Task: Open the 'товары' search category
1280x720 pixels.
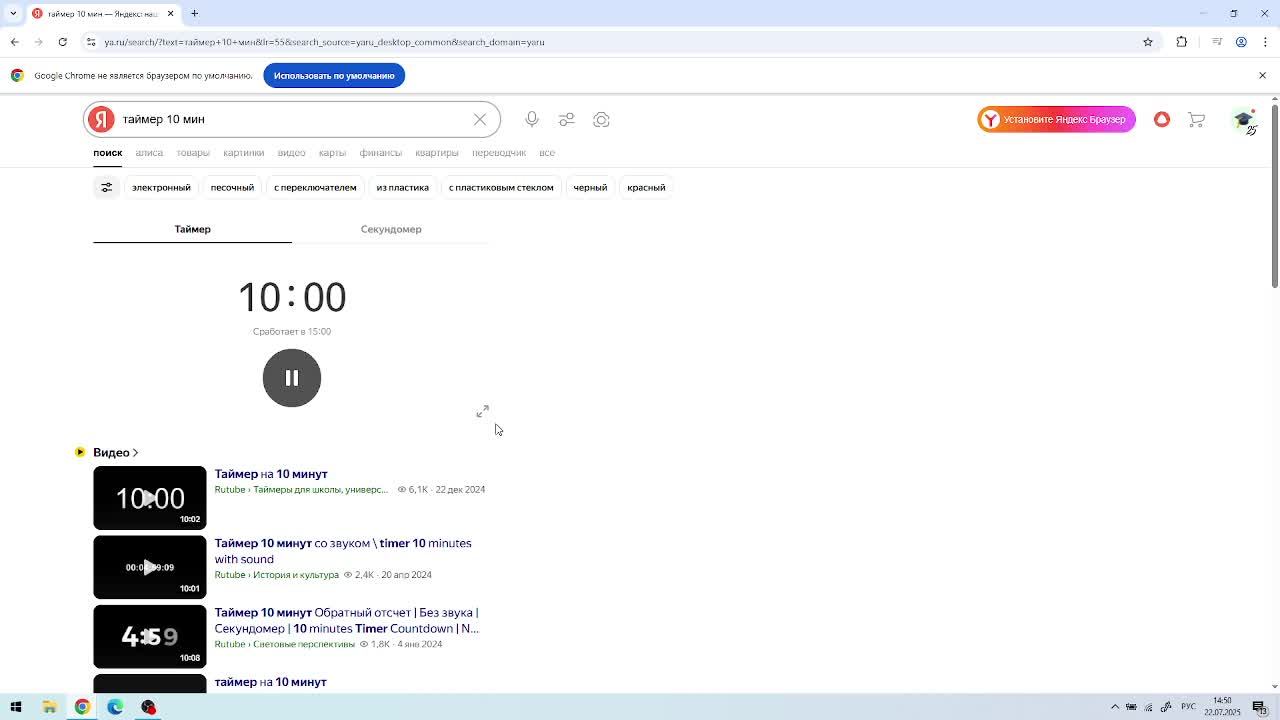Action: coord(193,153)
